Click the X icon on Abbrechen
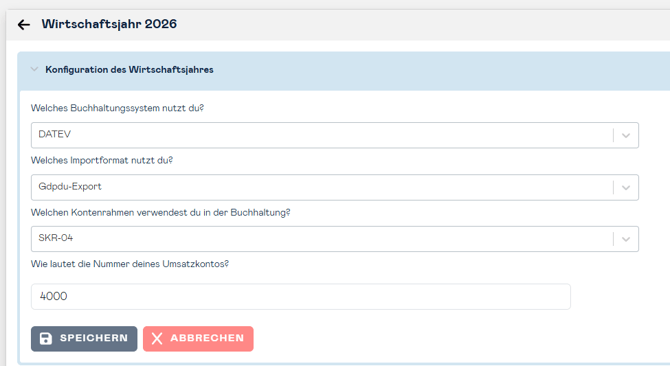 (x=157, y=339)
